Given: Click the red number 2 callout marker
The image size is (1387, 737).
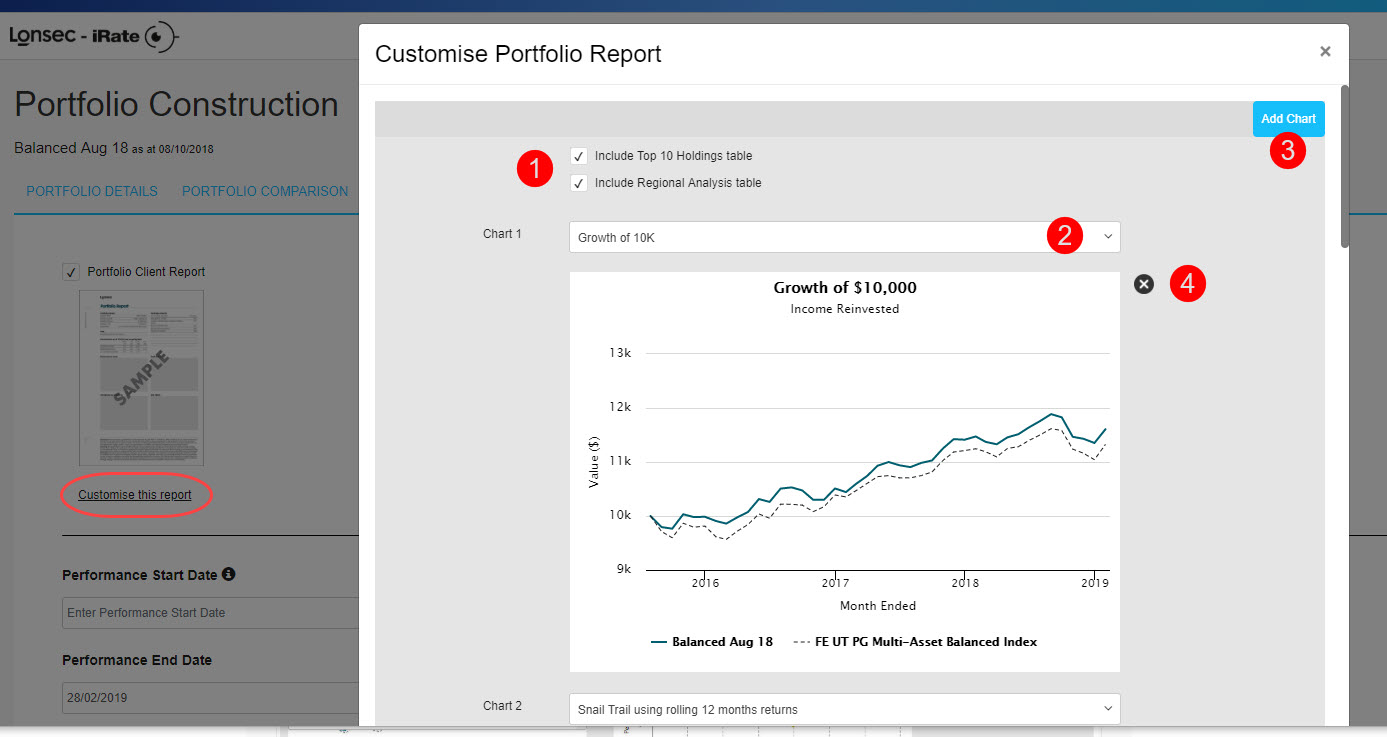Looking at the screenshot, I should (x=1065, y=236).
